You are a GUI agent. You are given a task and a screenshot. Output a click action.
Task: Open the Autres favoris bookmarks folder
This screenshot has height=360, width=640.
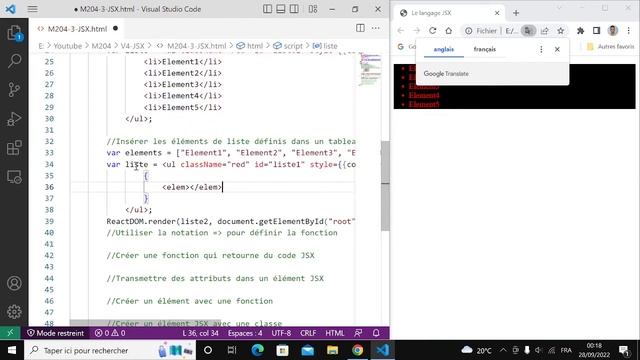click(x=611, y=47)
